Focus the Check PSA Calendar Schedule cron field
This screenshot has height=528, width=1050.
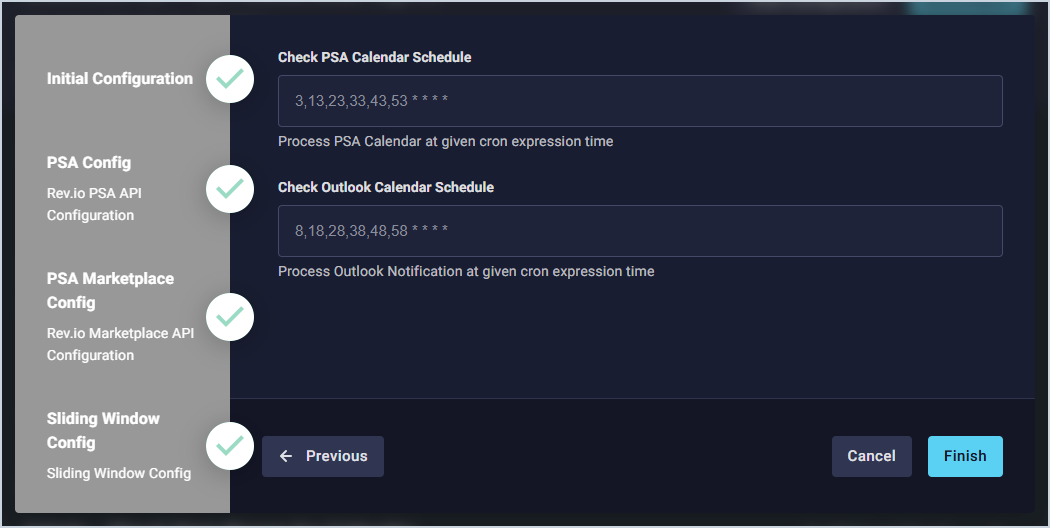(x=640, y=101)
